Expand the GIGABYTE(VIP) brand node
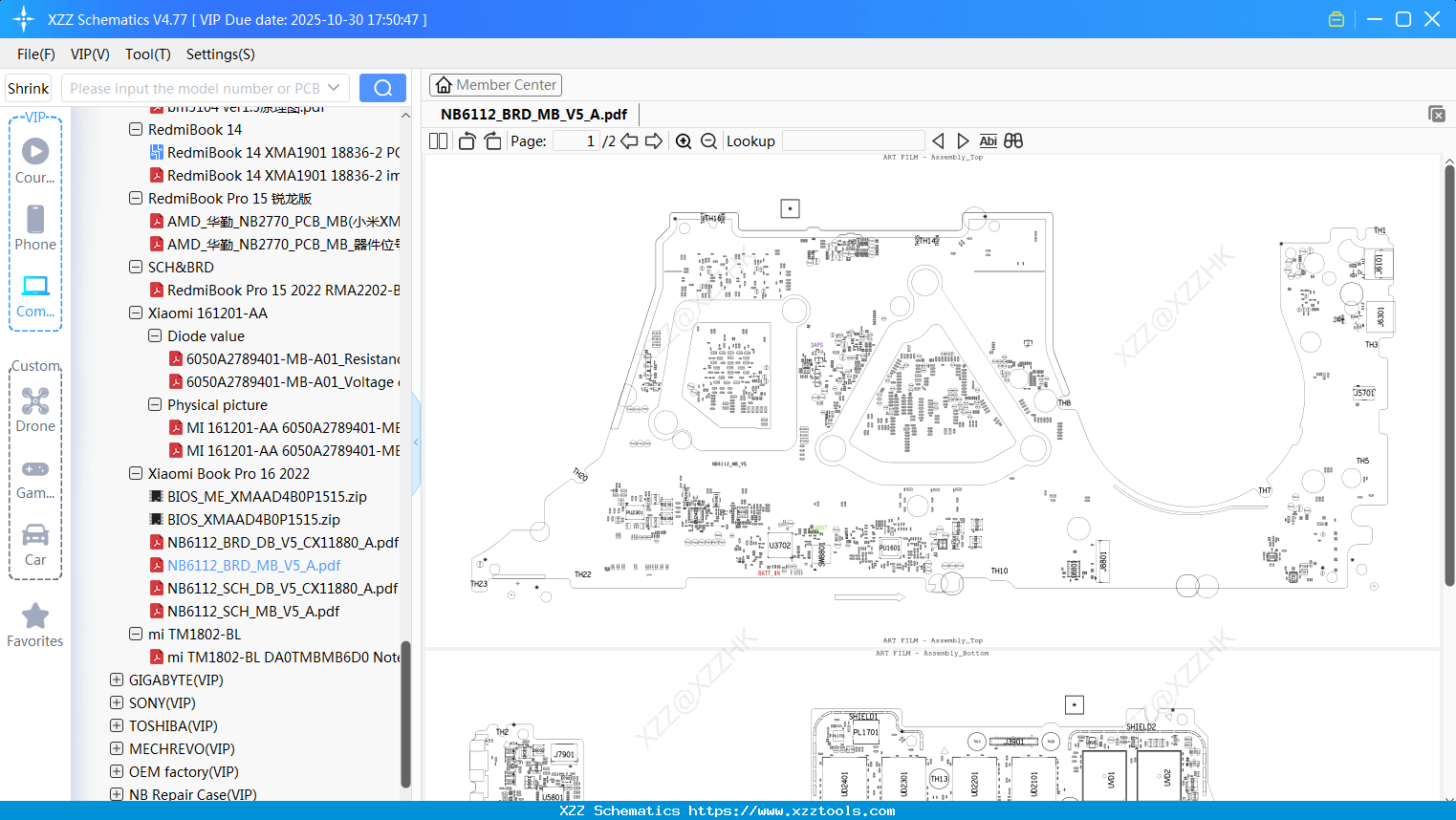This screenshot has width=1456, height=820. 117,680
